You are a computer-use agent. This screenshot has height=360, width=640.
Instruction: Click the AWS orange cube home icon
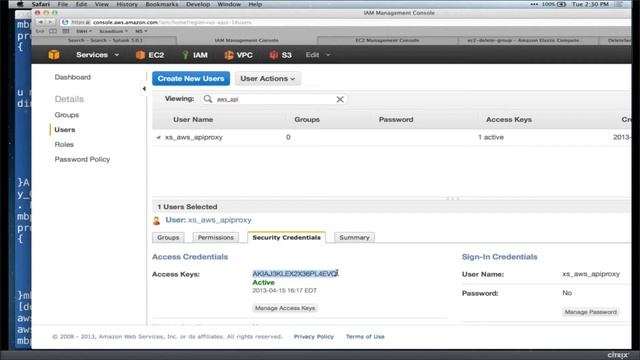pyautogui.click(x=54, y=55)
